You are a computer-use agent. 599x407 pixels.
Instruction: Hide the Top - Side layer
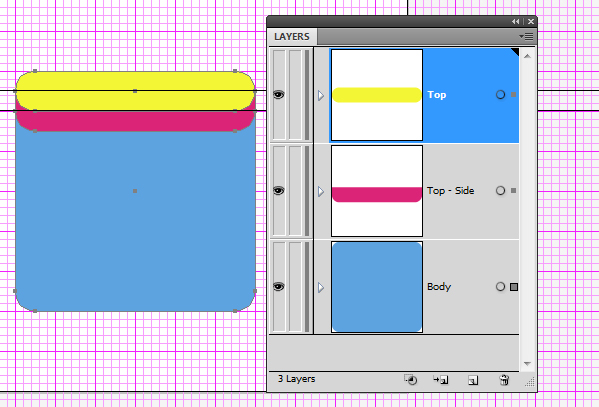coord(279,190)
